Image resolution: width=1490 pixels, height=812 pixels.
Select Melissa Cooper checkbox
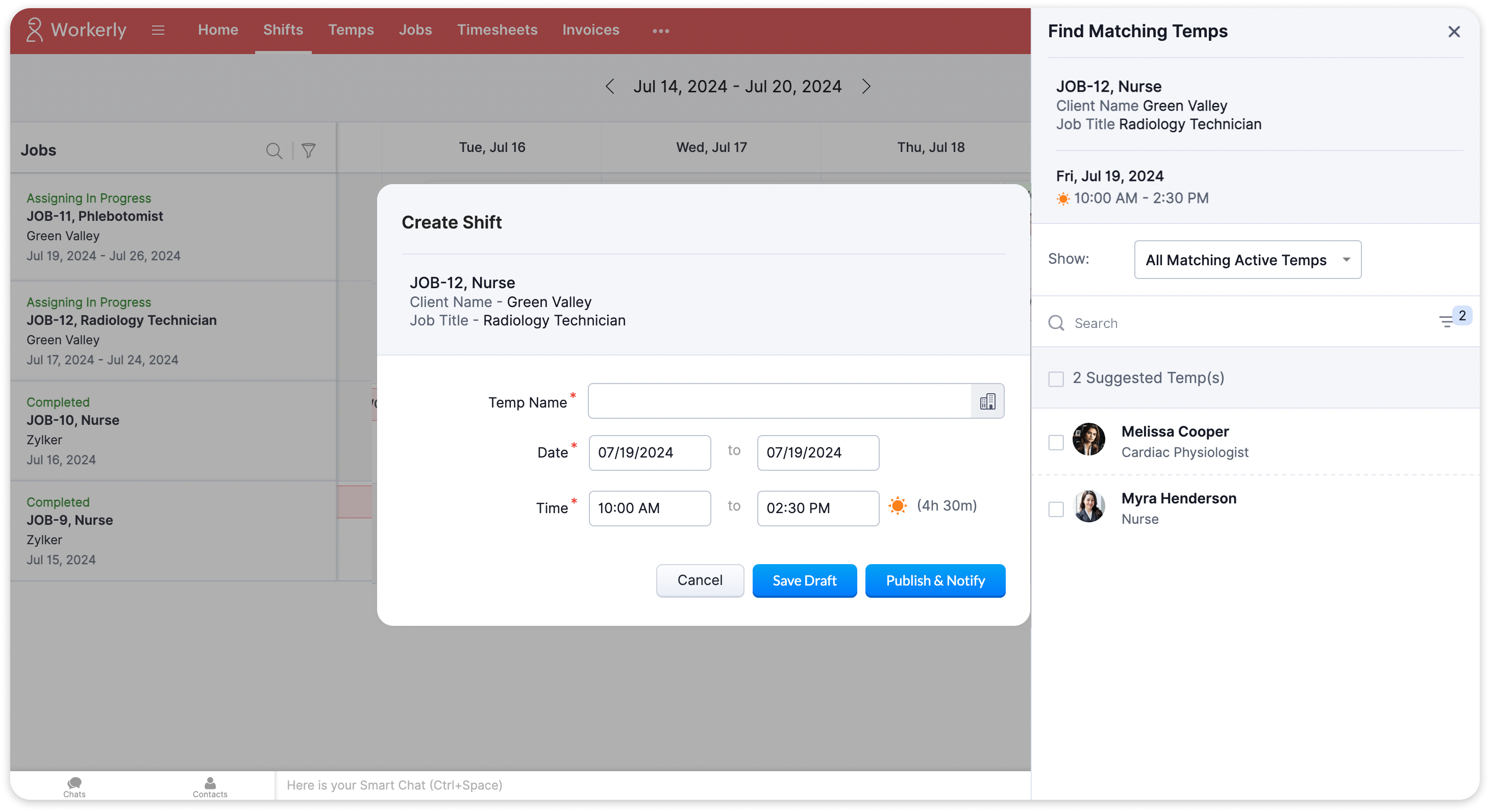[x=1056, y=442]
